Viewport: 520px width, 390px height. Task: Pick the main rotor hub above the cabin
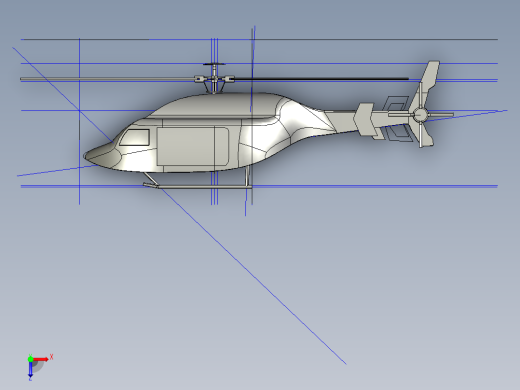[214, 79]
